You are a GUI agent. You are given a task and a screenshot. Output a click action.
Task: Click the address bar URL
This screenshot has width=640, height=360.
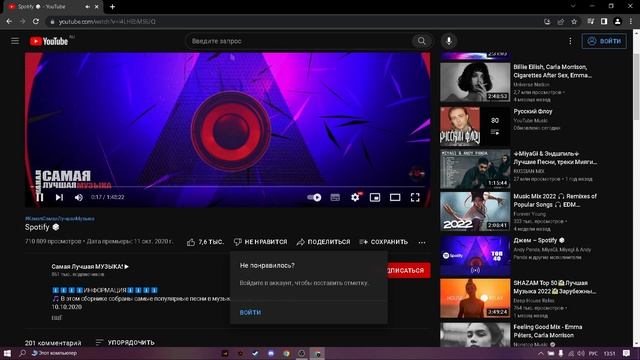(x=107, y=21)
